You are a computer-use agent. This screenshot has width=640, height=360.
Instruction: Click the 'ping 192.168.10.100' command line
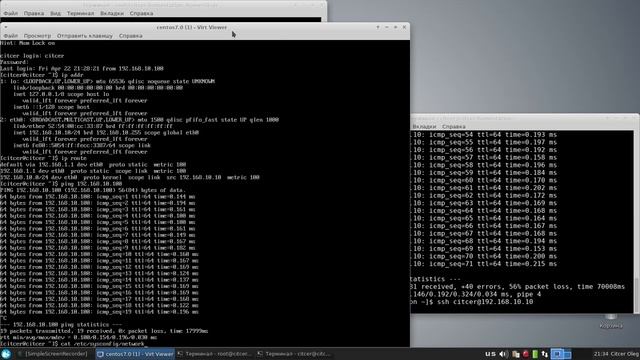point(61,184)
